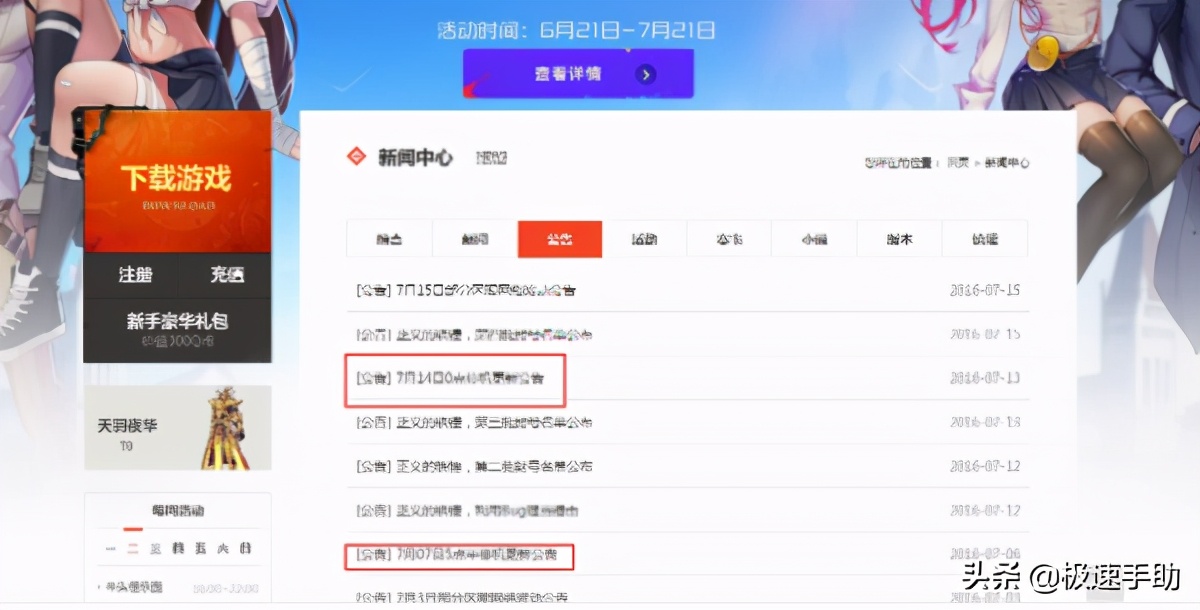
Task: Click the red diamond icon beside 新闻中心 heading
Action: [x=355, y=157]
